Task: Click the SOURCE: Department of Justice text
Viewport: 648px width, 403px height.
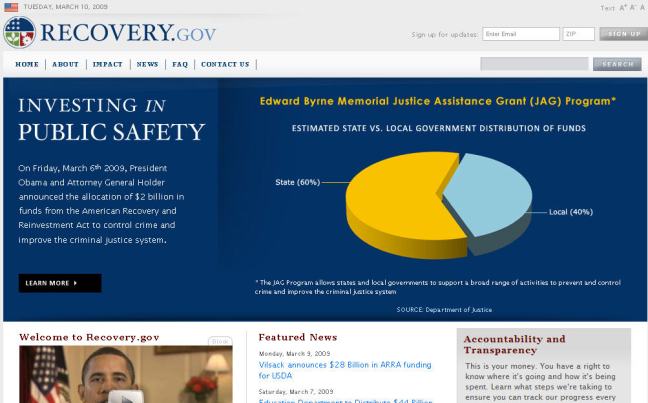Action: 444,310
